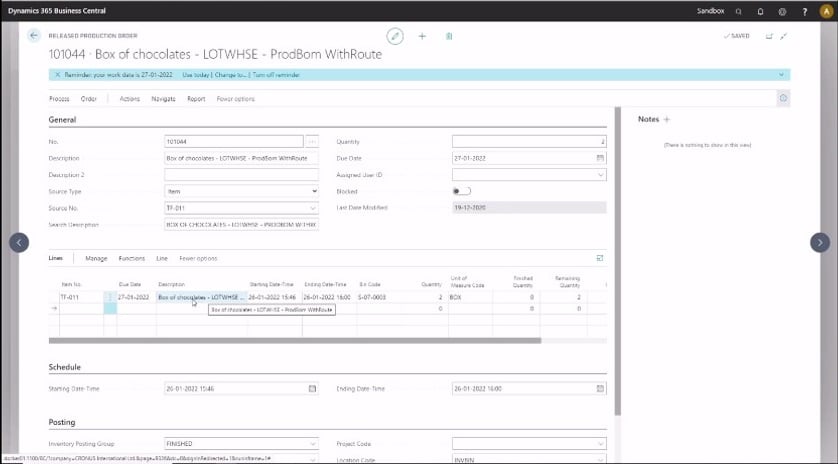Open user account avatar
The image size is (838, 464).
(x=826, y=11)
